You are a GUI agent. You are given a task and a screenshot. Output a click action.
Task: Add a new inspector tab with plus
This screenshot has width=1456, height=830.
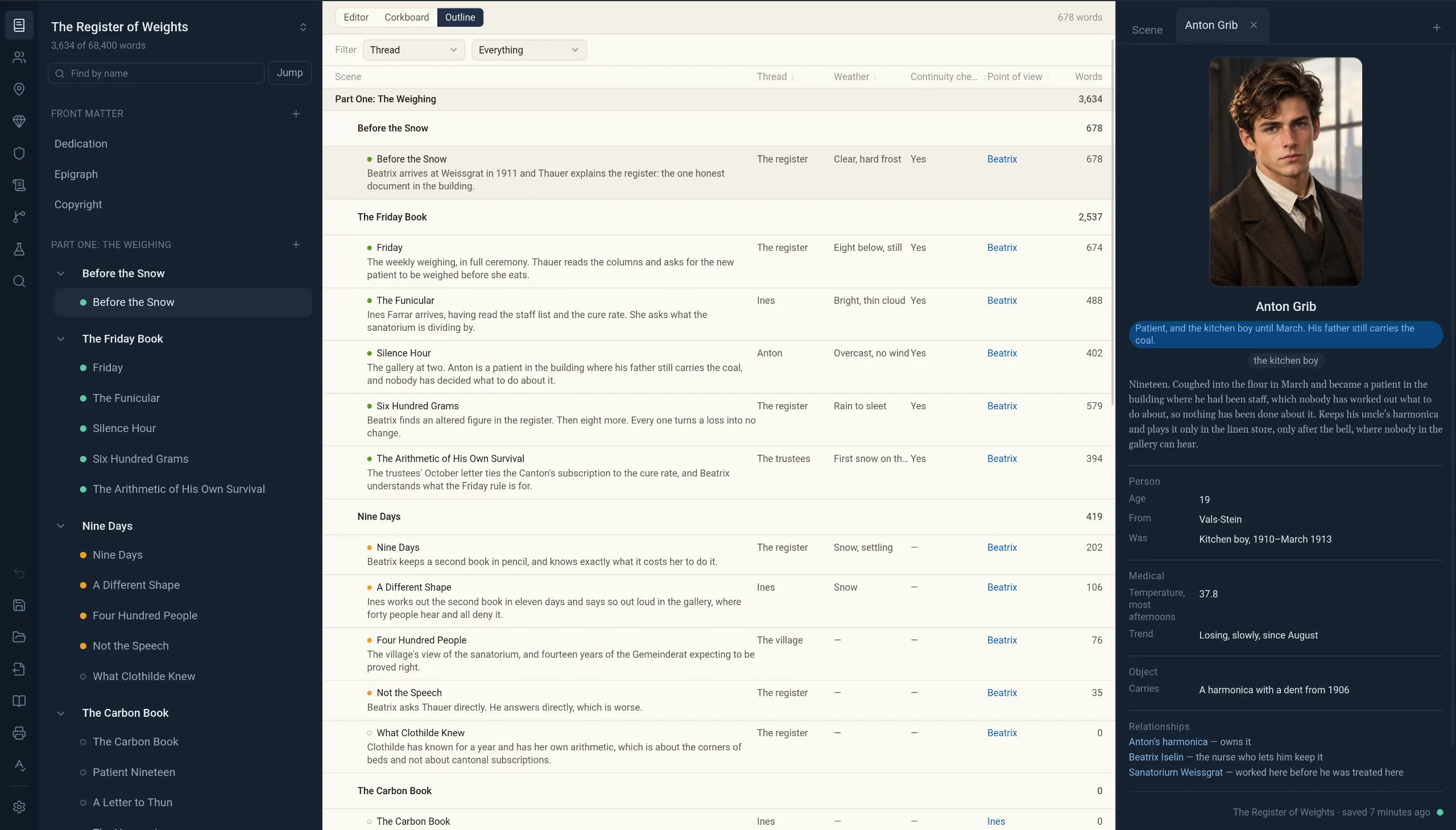click(1437, 27)
